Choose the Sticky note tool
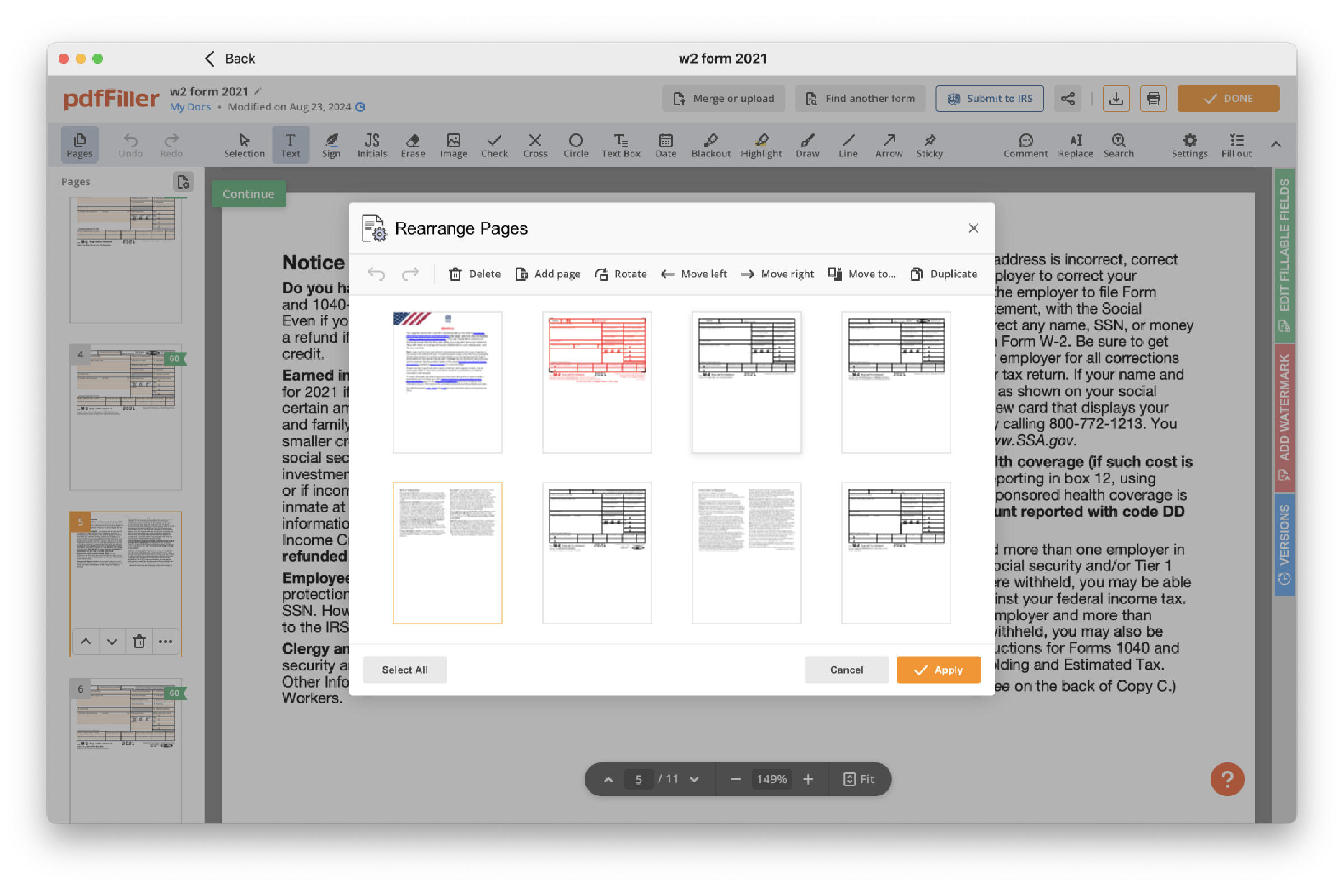The image size is (1344, 896). (x=929, y=144)
